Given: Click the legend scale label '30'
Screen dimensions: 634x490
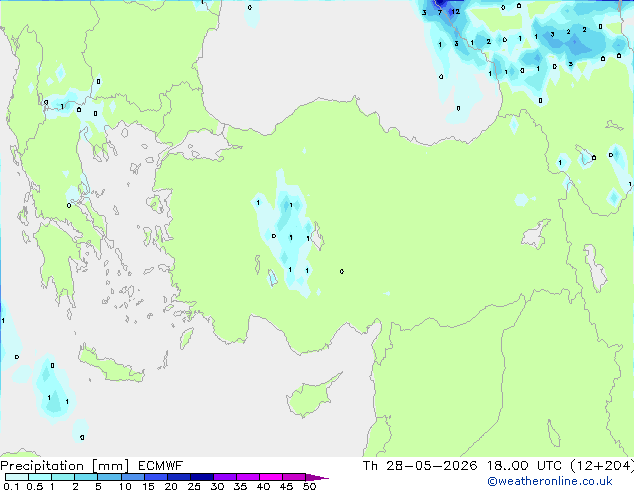Looking at the screenshot, I should [217, 486].
